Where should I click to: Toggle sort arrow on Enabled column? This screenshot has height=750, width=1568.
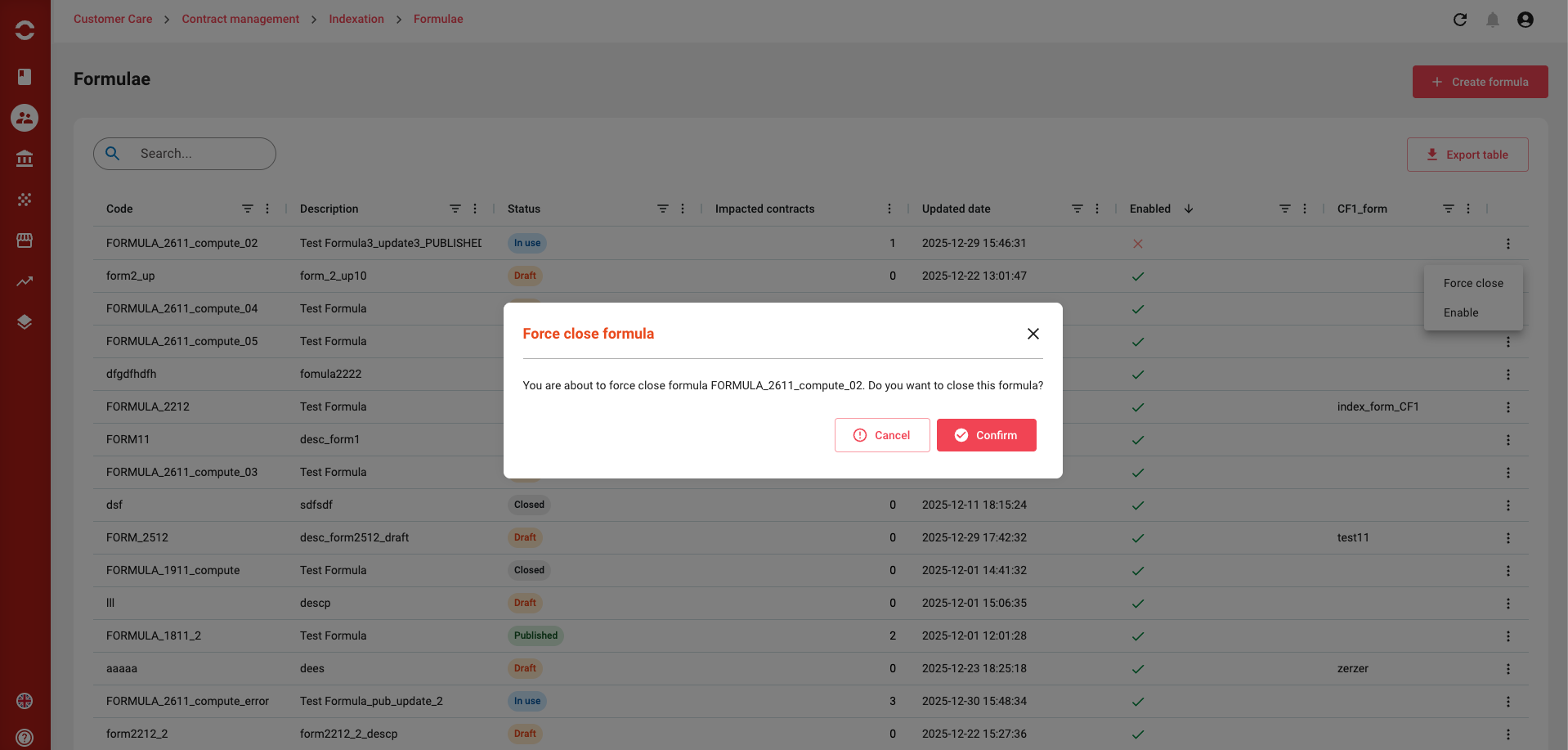(1189, 209)
